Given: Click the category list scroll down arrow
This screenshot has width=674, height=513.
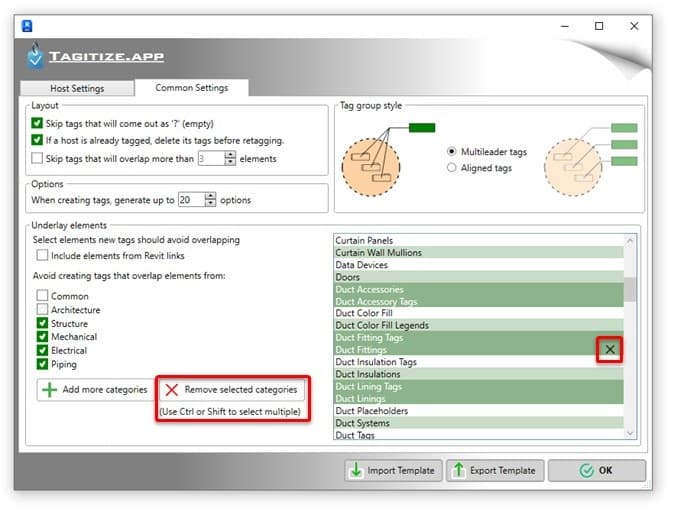Looking at the screenshot, I should [630, 433].
